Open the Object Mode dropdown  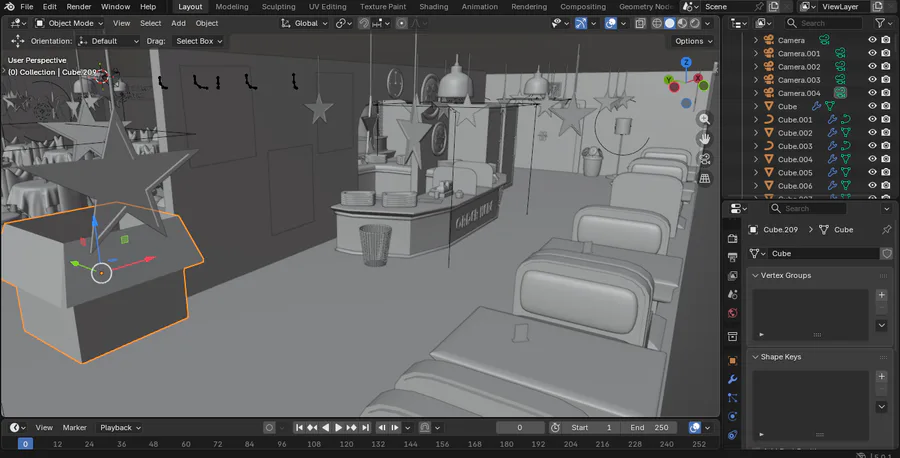(69, 24)
